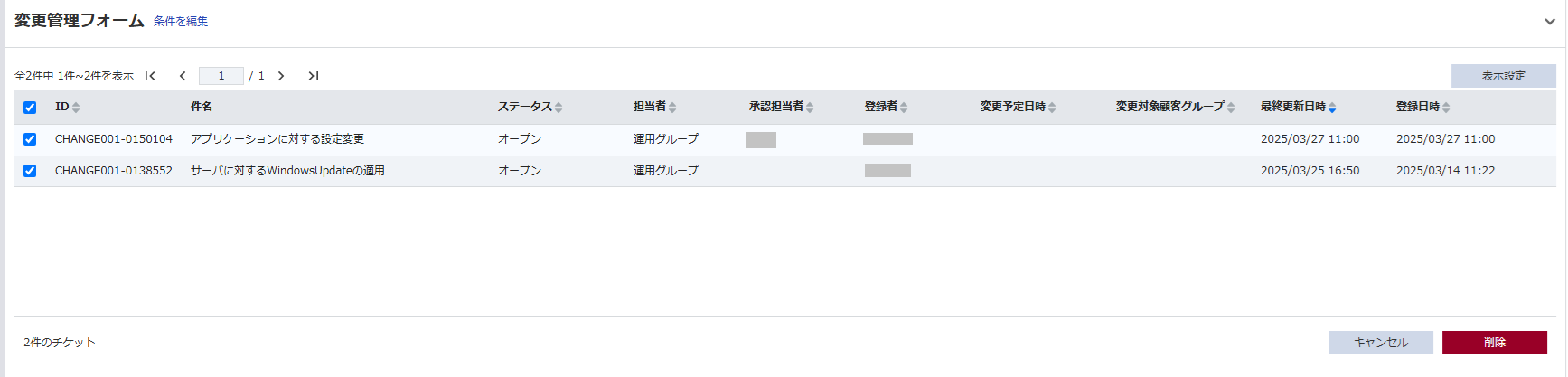Sort by 最終更新日時 column arrows
The width and height of the screenshot is (1568, 377).
tap(1332, 108)
